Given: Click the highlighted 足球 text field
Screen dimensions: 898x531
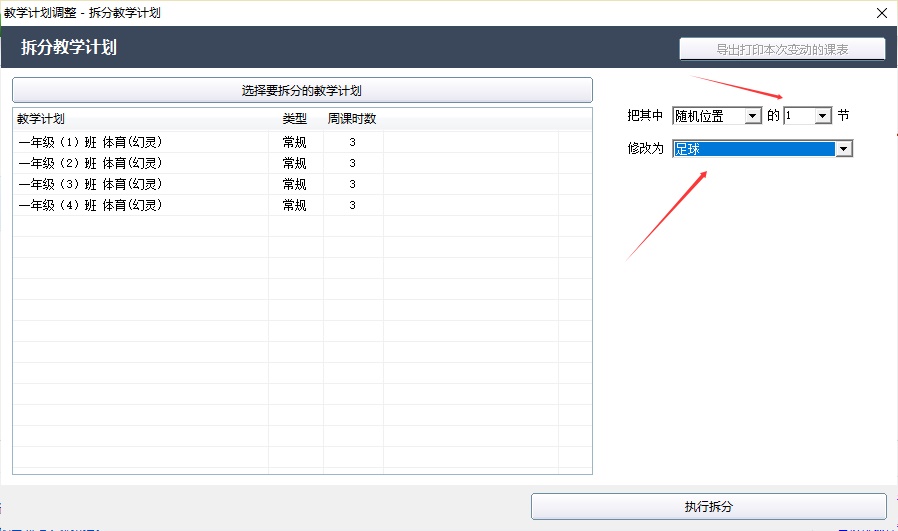Looking at the screenshot, I should (754, 149).
